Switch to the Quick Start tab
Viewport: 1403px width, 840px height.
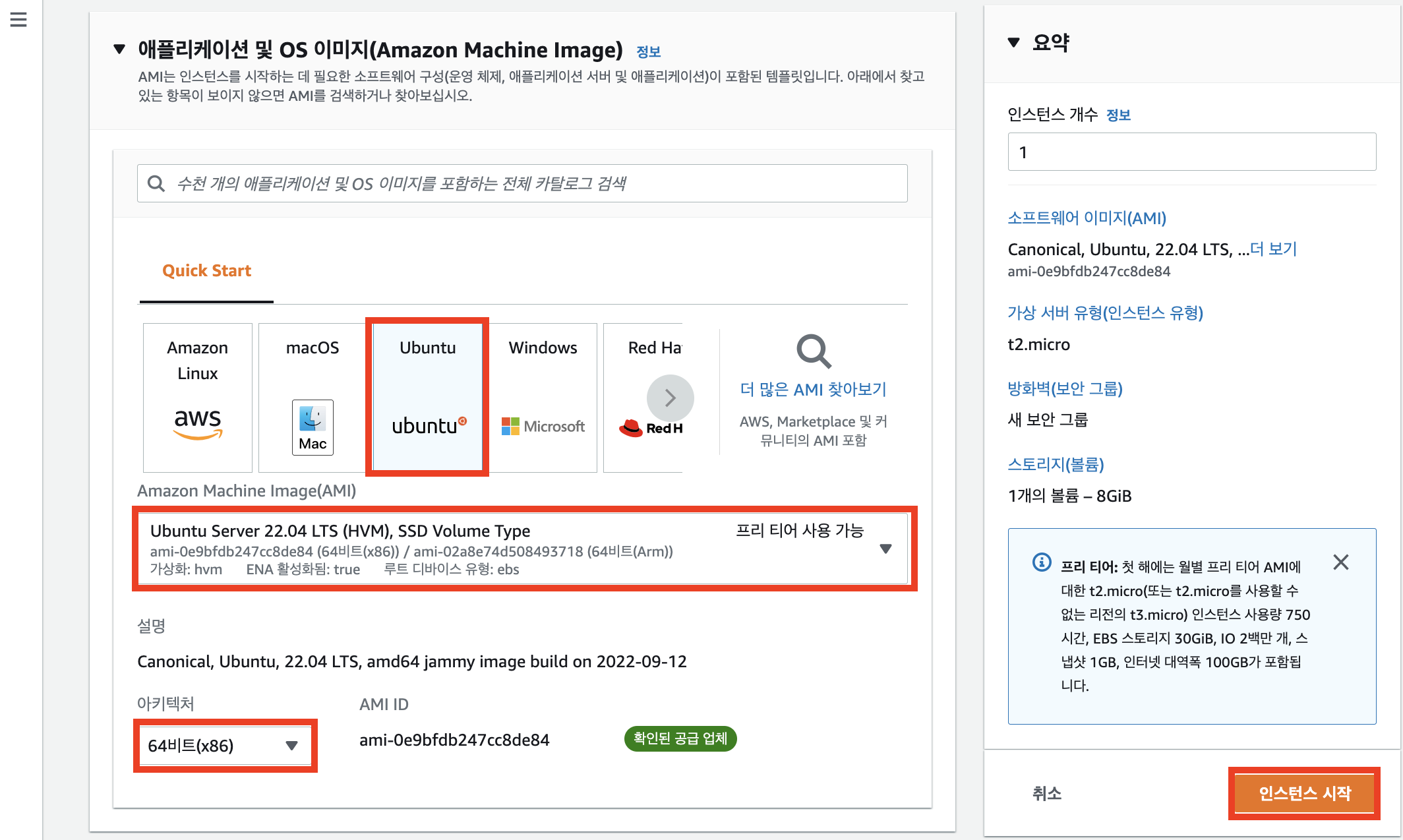tap(206, 271)
